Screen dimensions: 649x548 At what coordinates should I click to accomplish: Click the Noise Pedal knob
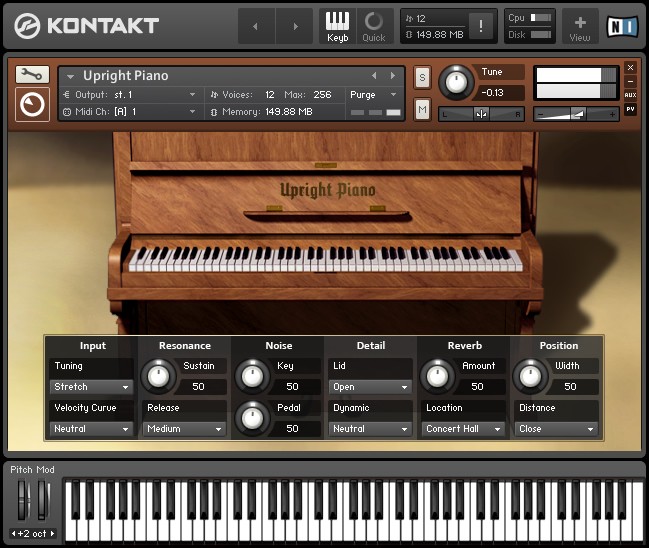point(252,418)
